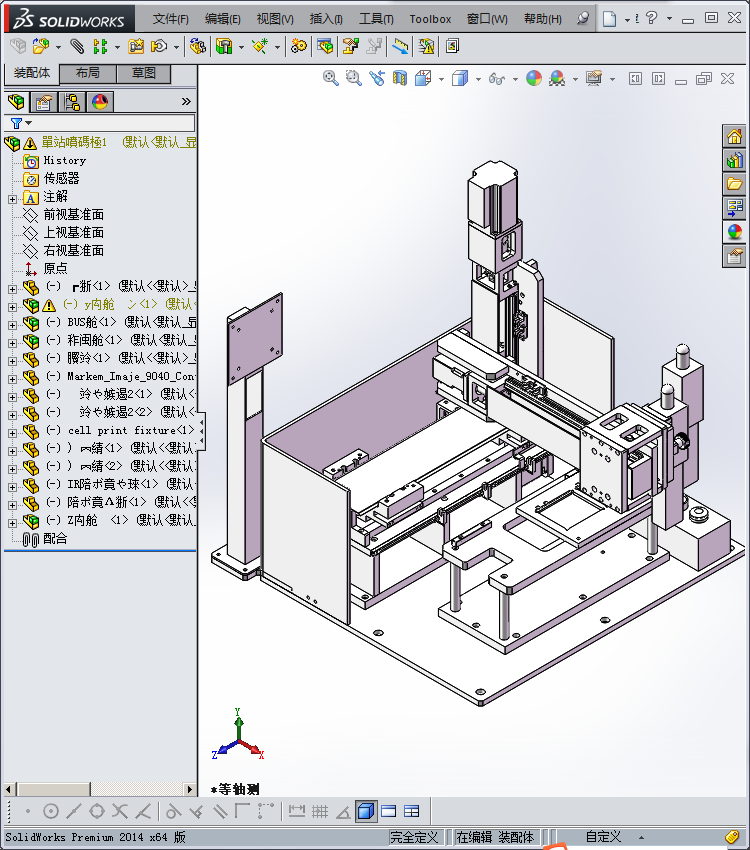
Task: Click the Exploded View icon
Action: coord(351,47)
